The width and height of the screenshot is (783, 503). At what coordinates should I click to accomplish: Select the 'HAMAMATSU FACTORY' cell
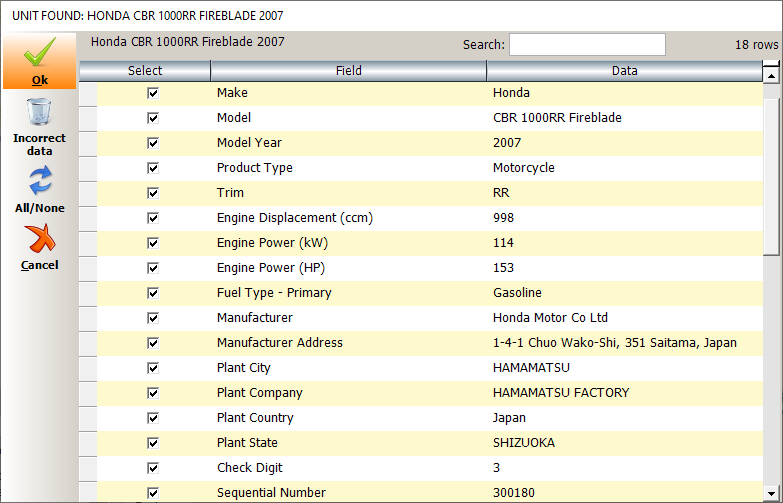click(x=625, y=393)
